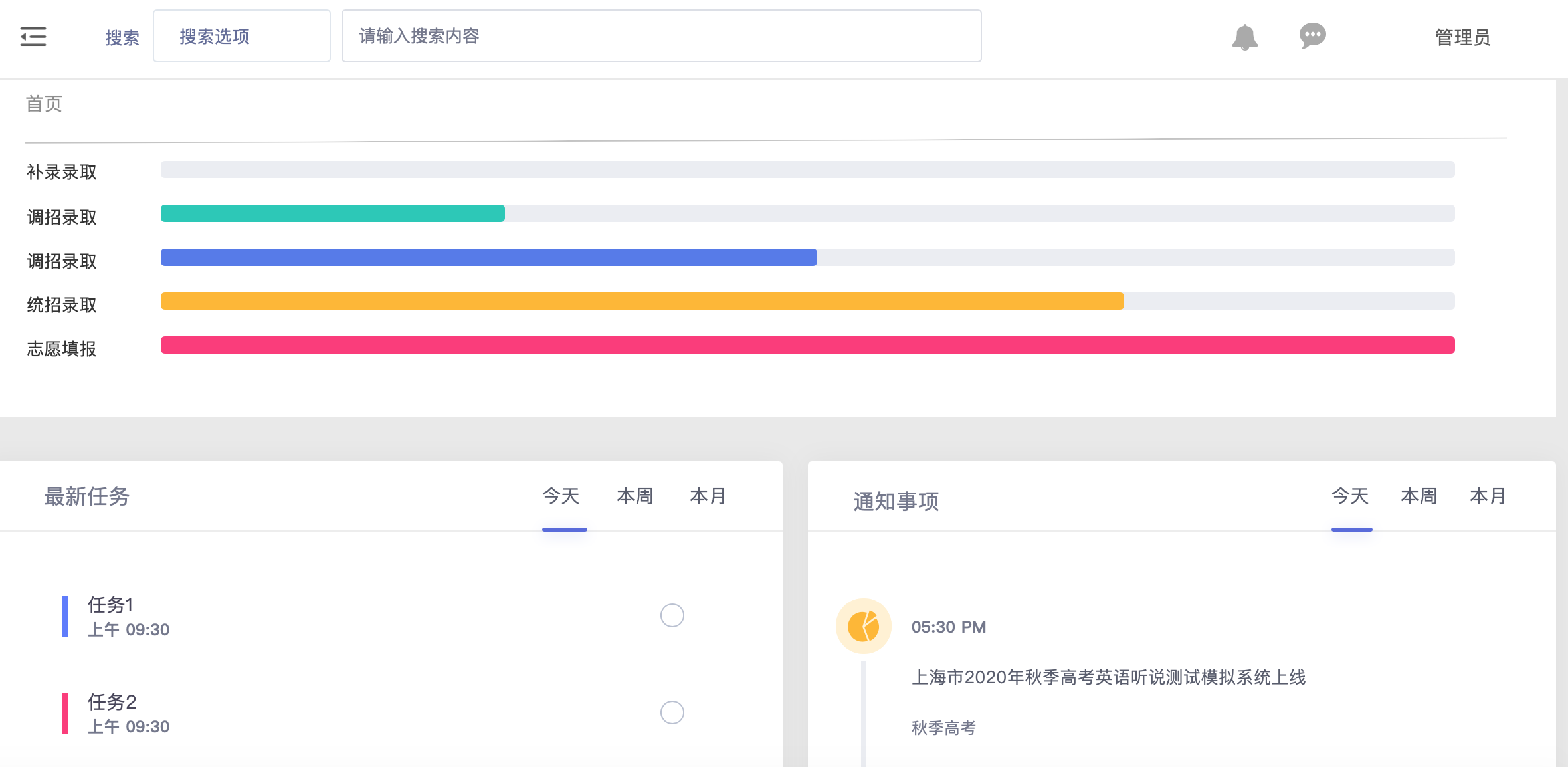Image resolution: width=1568 pixels, height=767 pixels.
Task: Switch 最新任务 panel to 本周 tab
Action: point(635,496)
